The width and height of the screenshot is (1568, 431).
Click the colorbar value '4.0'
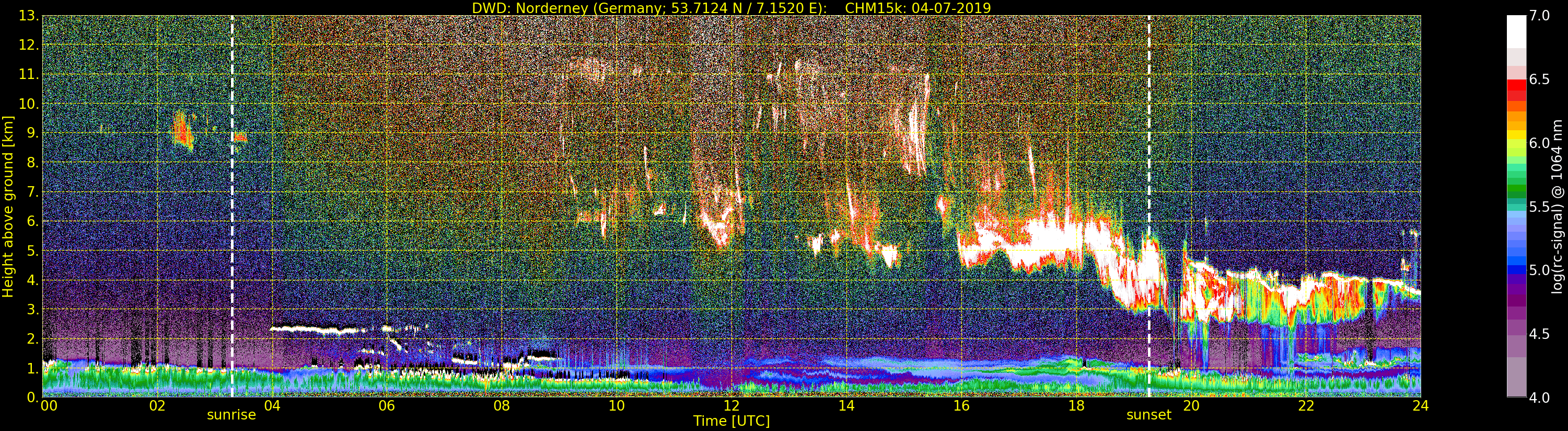(1539, 398)
